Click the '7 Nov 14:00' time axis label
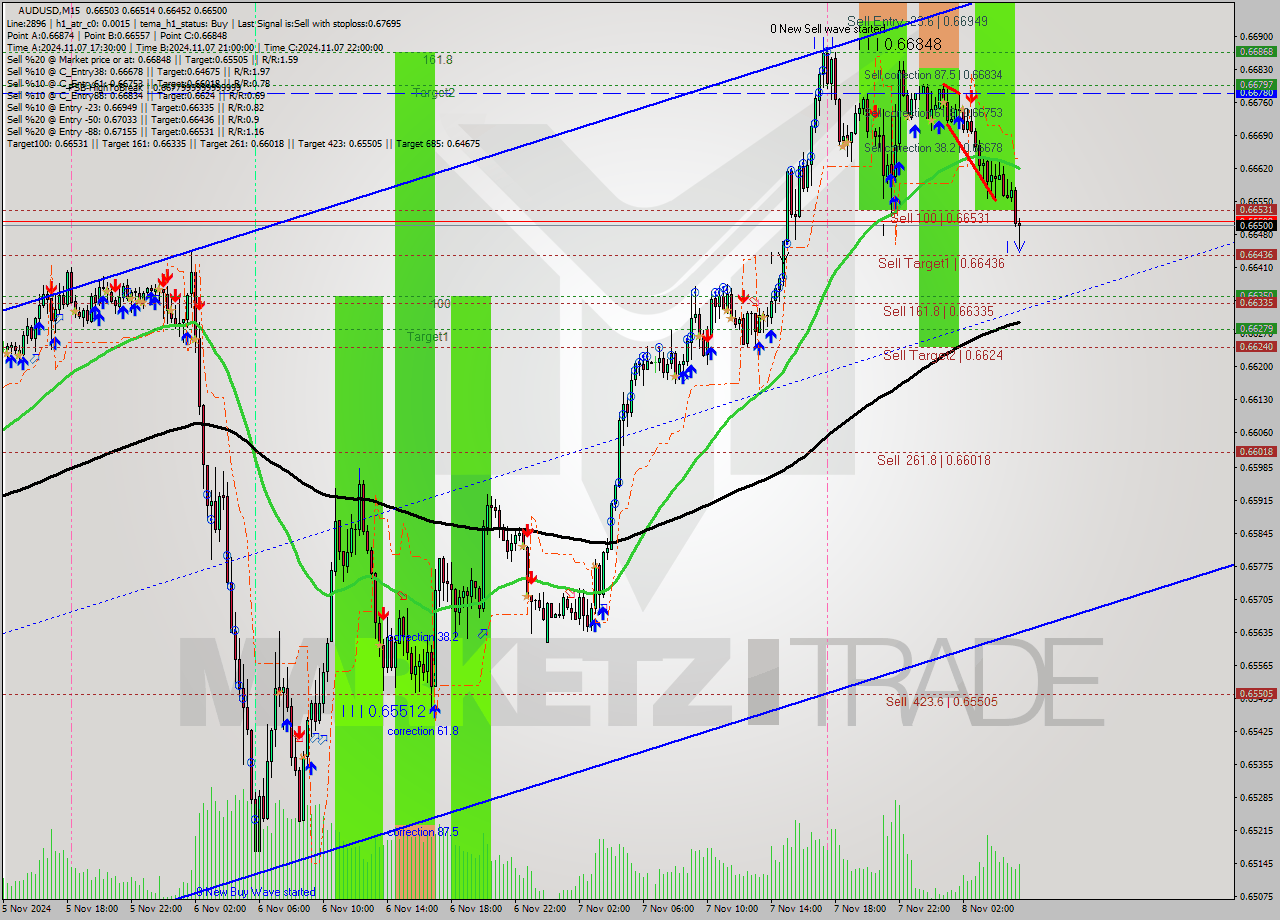The image size is (1280, 920). [797, 909]
